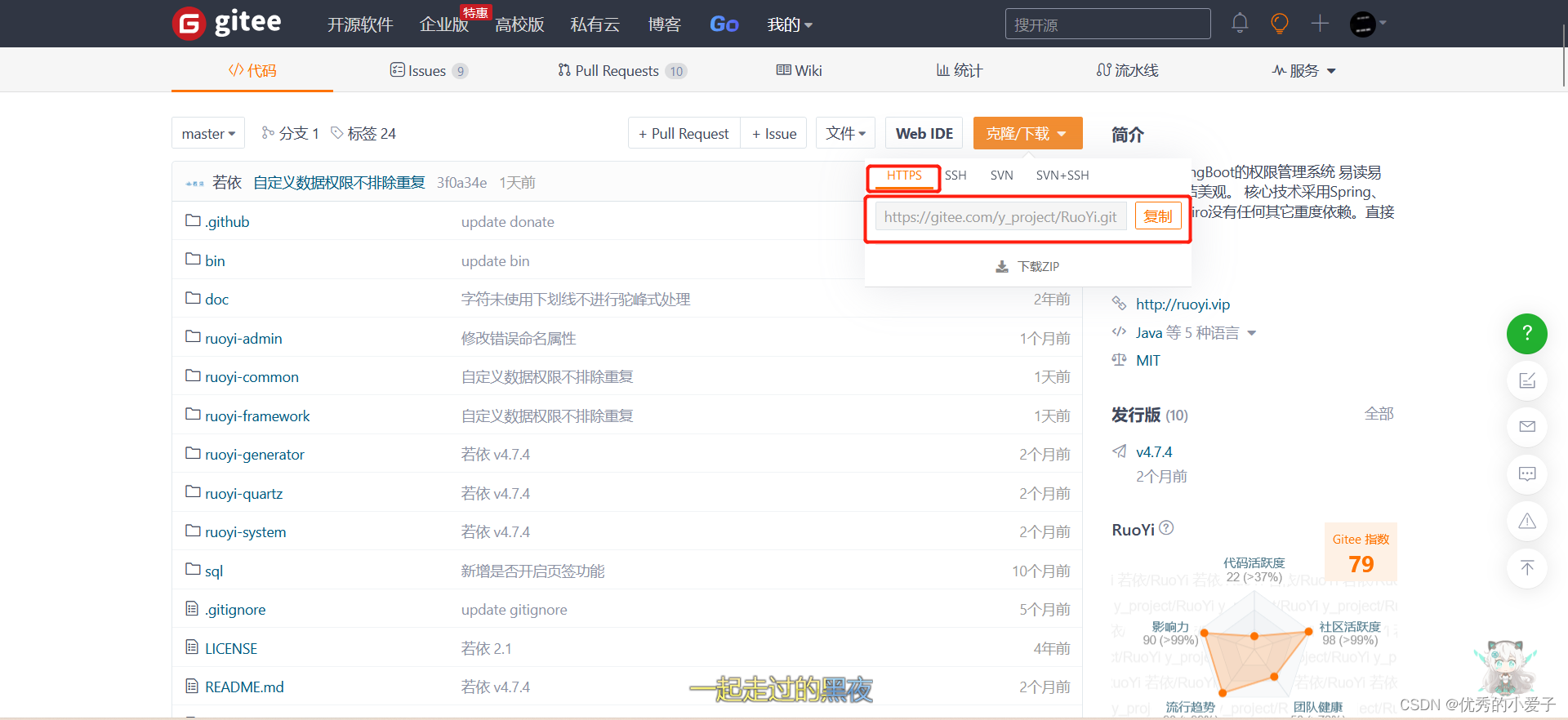Screen dimensions: 1568x720
Task: Click the folder icon for sql
Action: [193, 569]
